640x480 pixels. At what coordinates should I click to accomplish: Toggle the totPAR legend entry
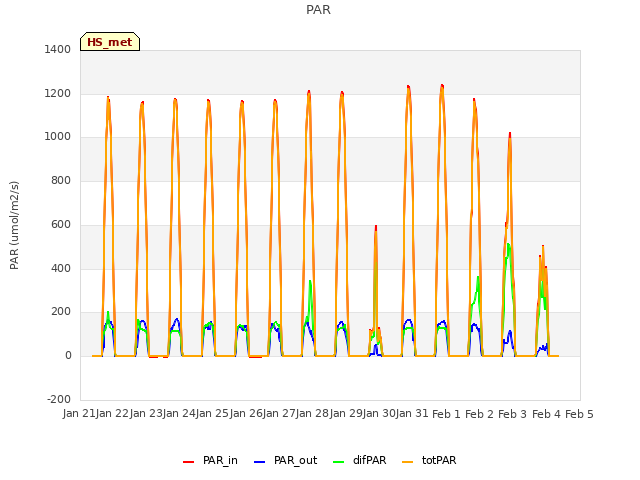[429, 460]
